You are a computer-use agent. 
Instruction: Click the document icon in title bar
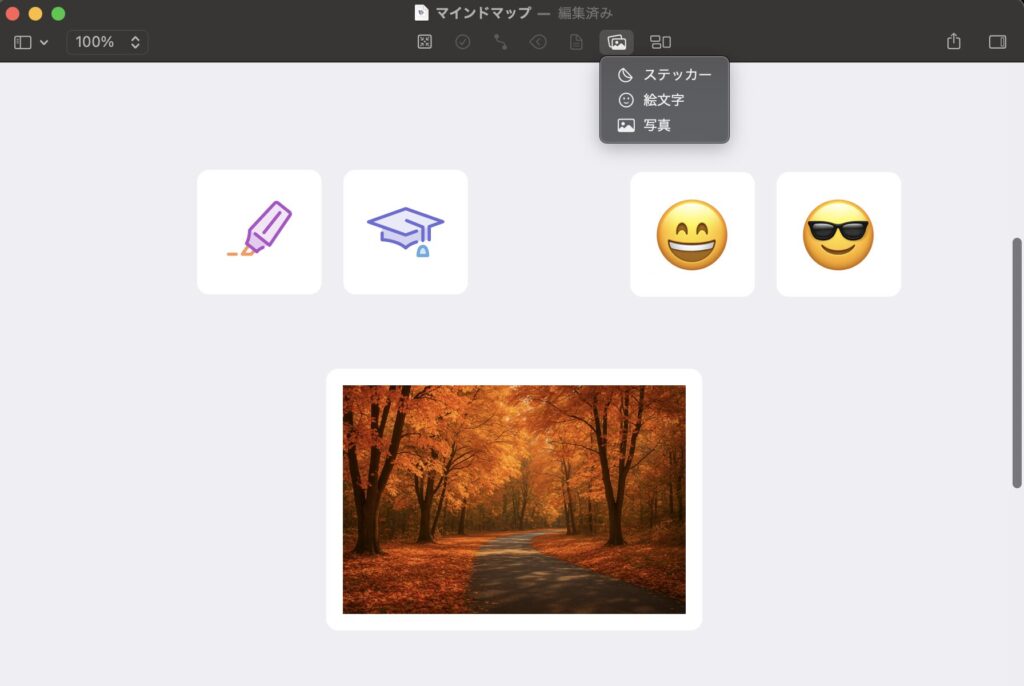(x=421, y=13)
